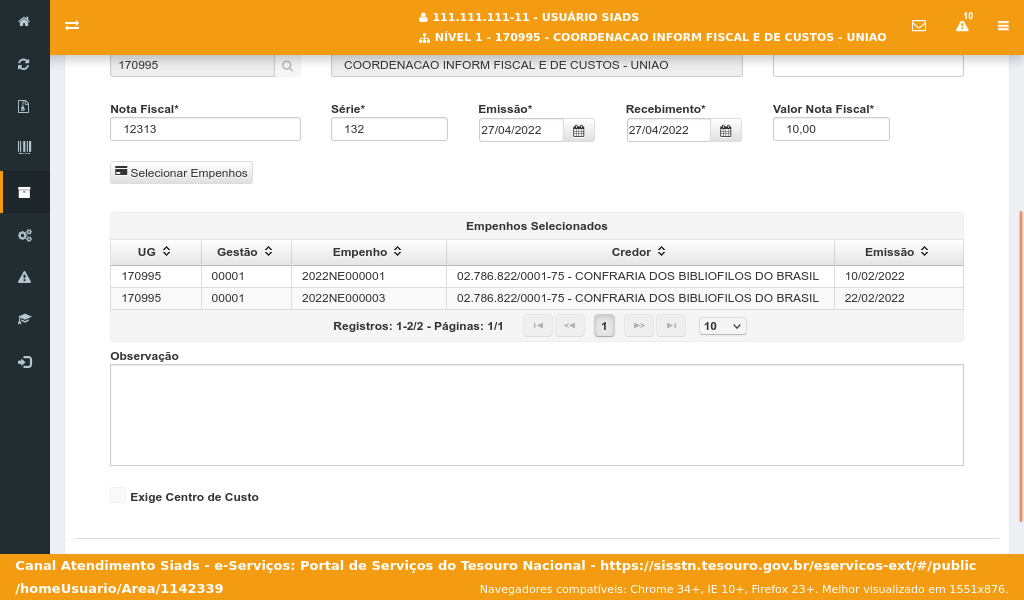The height and width of the screenshot is (600, 1024).
Task: Open the envelope messages icon
Action: (x=919, y=25)
